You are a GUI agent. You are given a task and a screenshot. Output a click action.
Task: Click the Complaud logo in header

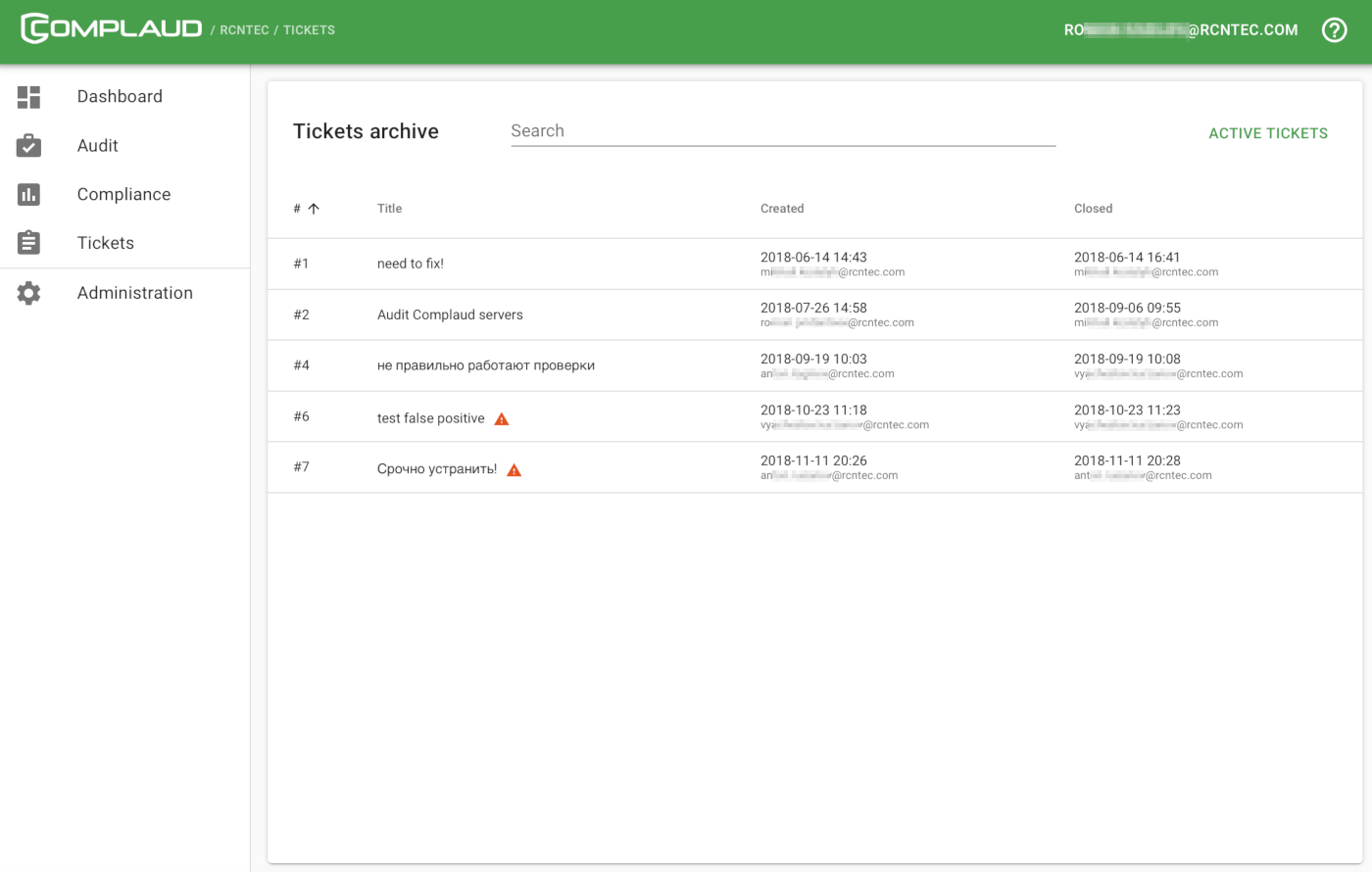click(111, 28)
